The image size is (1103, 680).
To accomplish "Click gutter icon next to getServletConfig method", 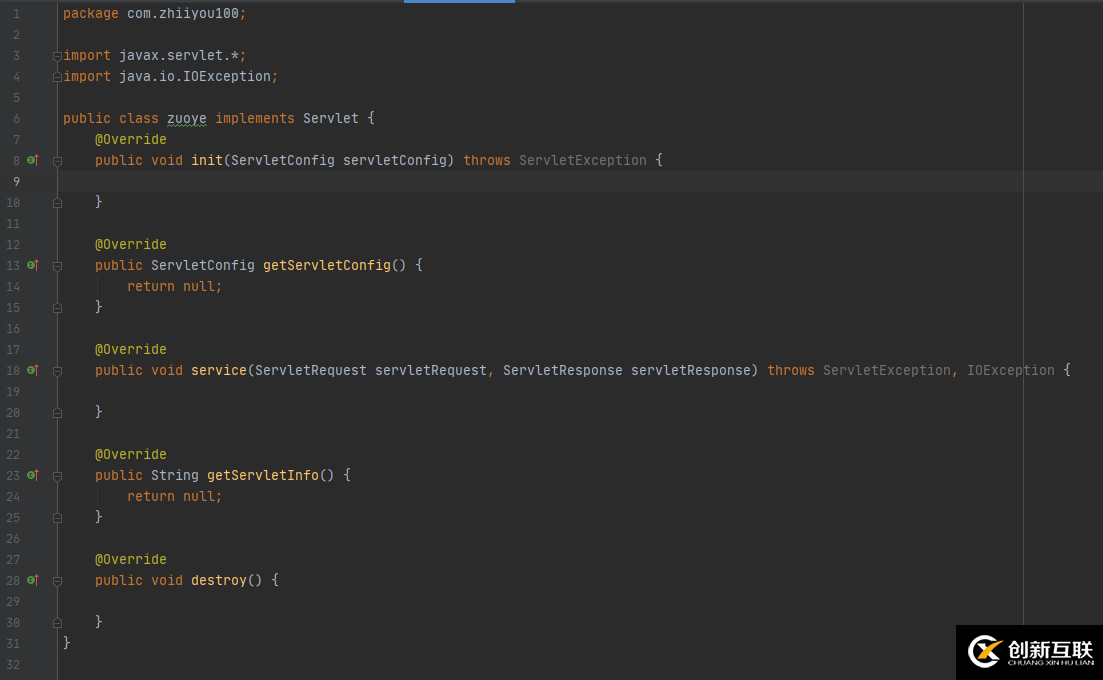I will pos(32,265).
